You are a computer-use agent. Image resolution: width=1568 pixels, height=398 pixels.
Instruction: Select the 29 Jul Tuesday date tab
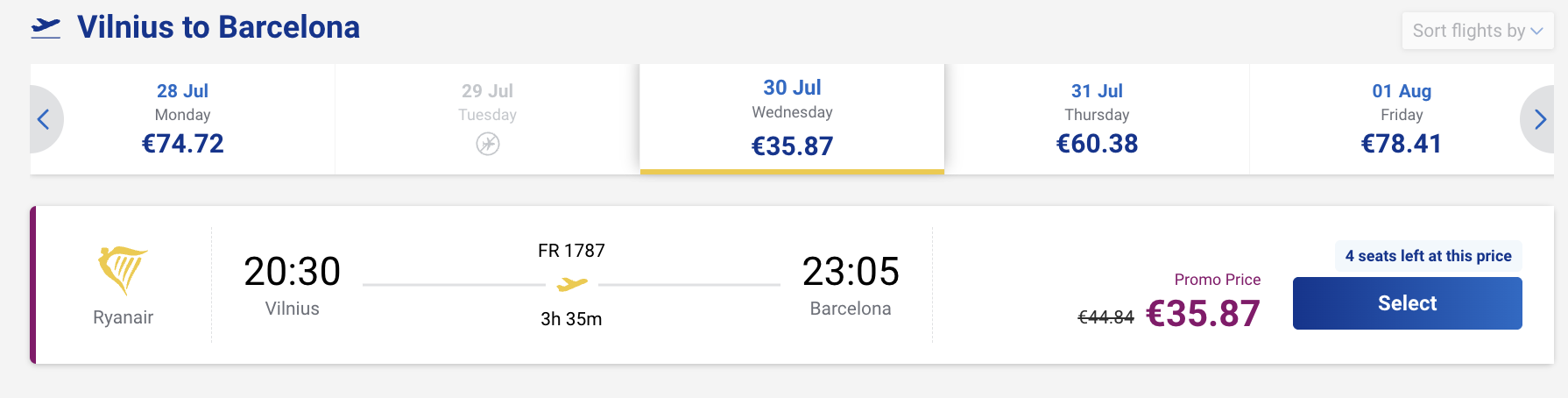click(488, 119)
